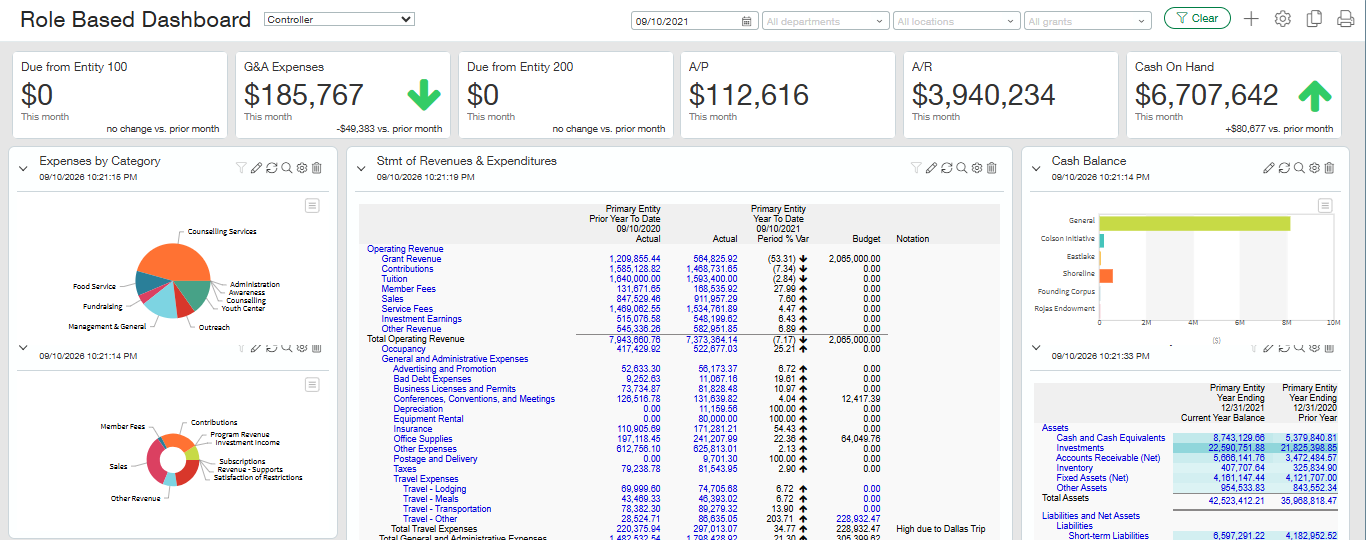The height and width of the screenshot is (540, 1367).
Task: Open the Cash On Hand card
Action: pyautogui.click(x=1234, y=95)
